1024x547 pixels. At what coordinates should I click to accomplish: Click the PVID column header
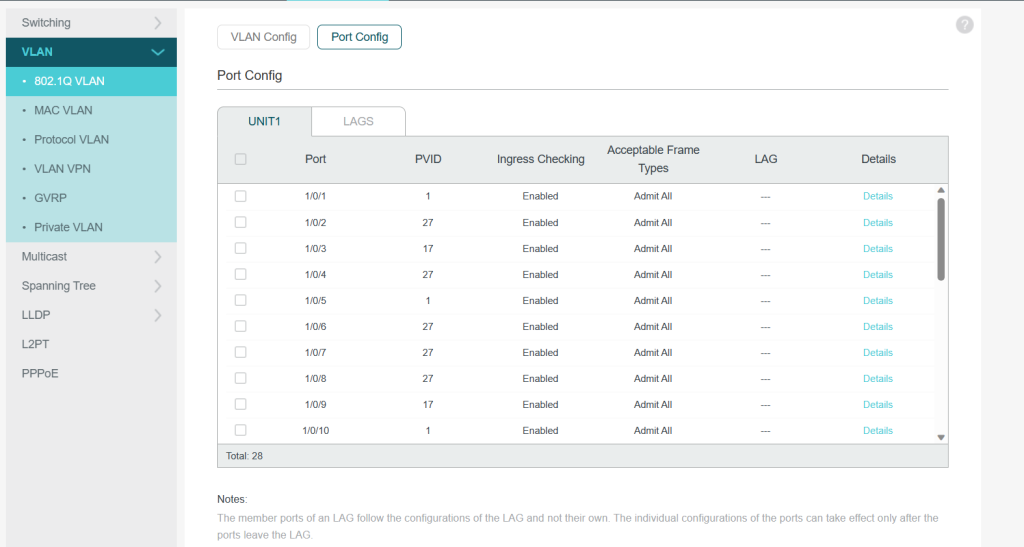[x=428, y=159]
